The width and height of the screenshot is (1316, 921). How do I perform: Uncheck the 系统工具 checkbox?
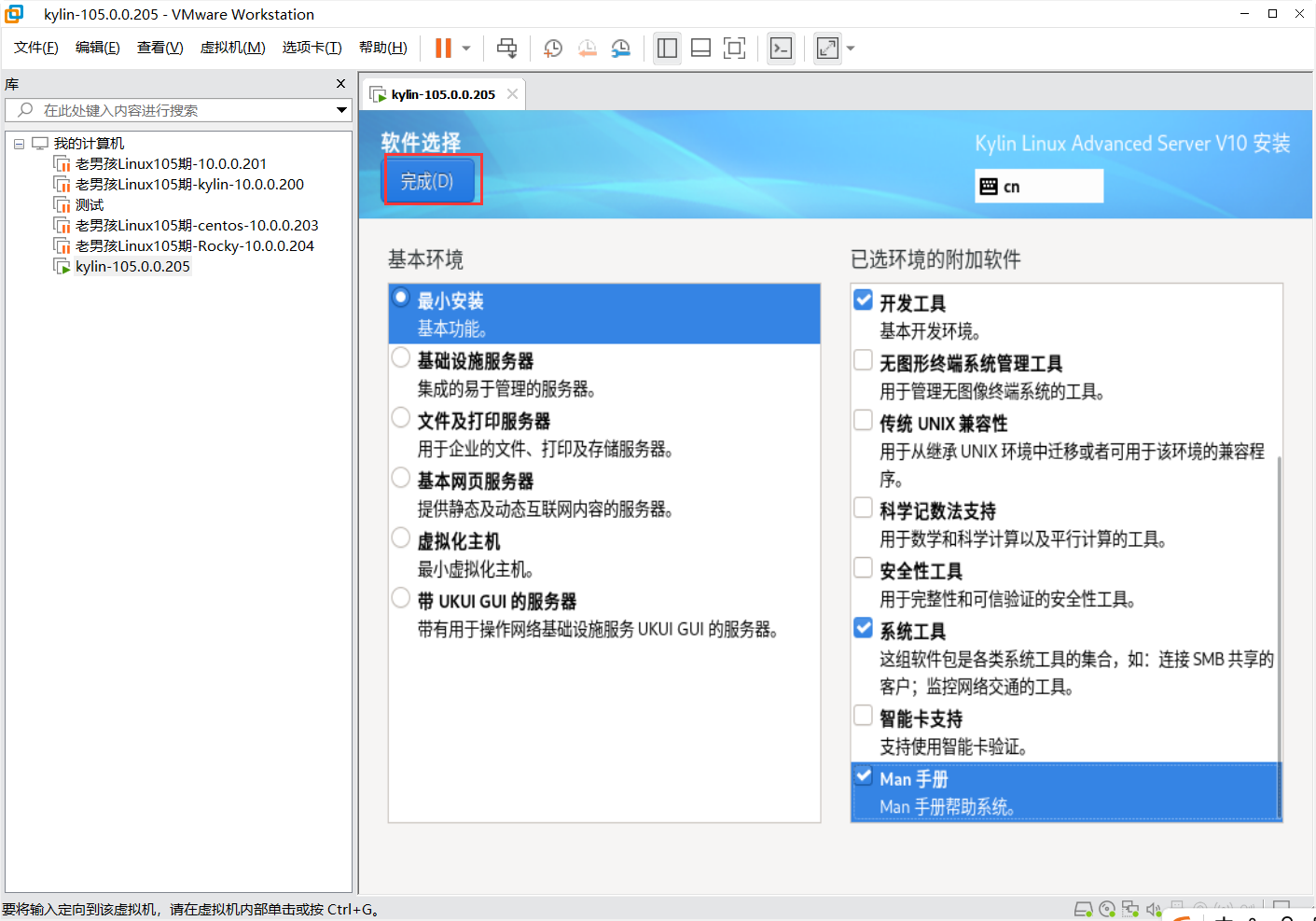pyautogui.click(x=864, y=628)
